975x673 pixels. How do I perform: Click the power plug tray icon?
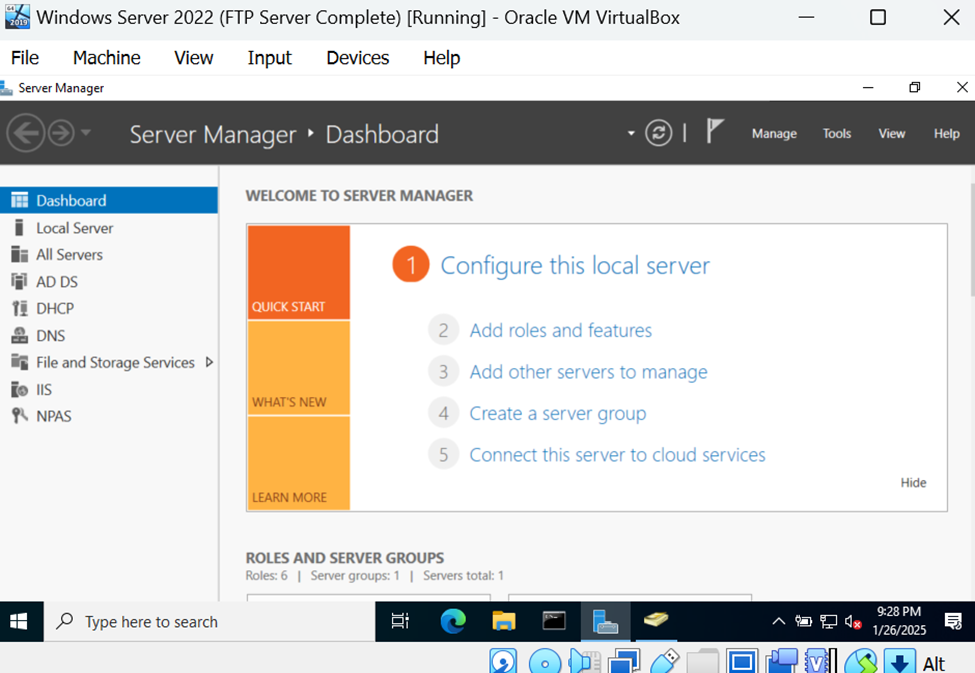pos(803,621)
